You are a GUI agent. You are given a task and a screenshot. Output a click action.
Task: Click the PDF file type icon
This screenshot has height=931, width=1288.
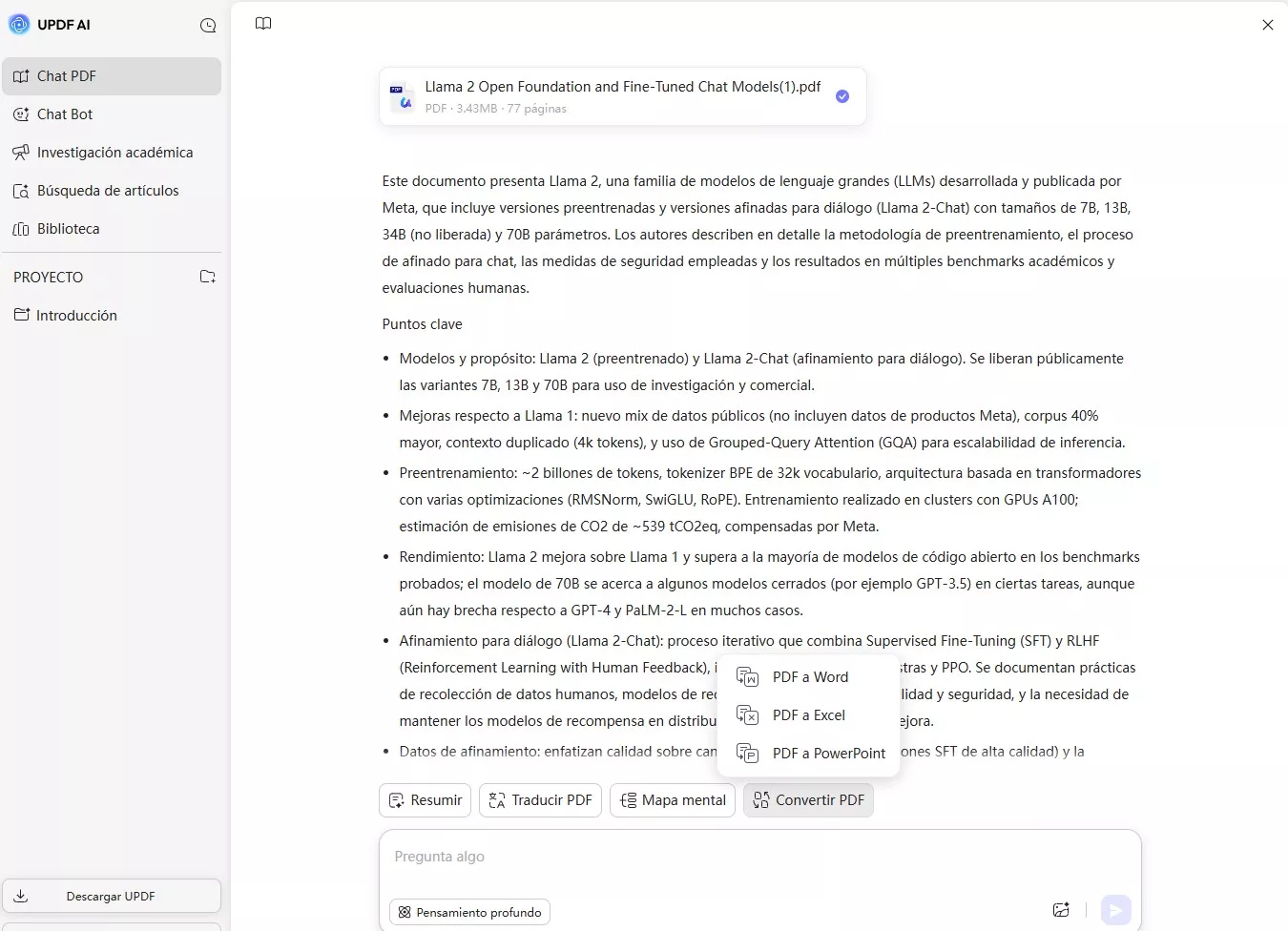point(402,96)
